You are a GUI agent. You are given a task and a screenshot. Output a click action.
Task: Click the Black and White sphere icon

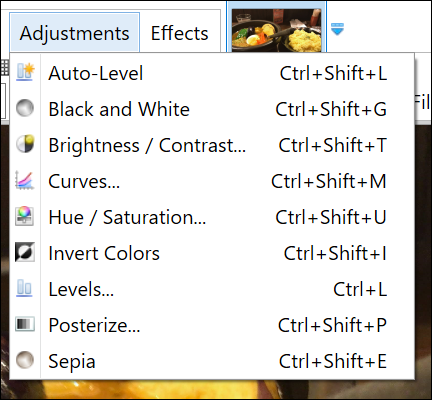25,108
